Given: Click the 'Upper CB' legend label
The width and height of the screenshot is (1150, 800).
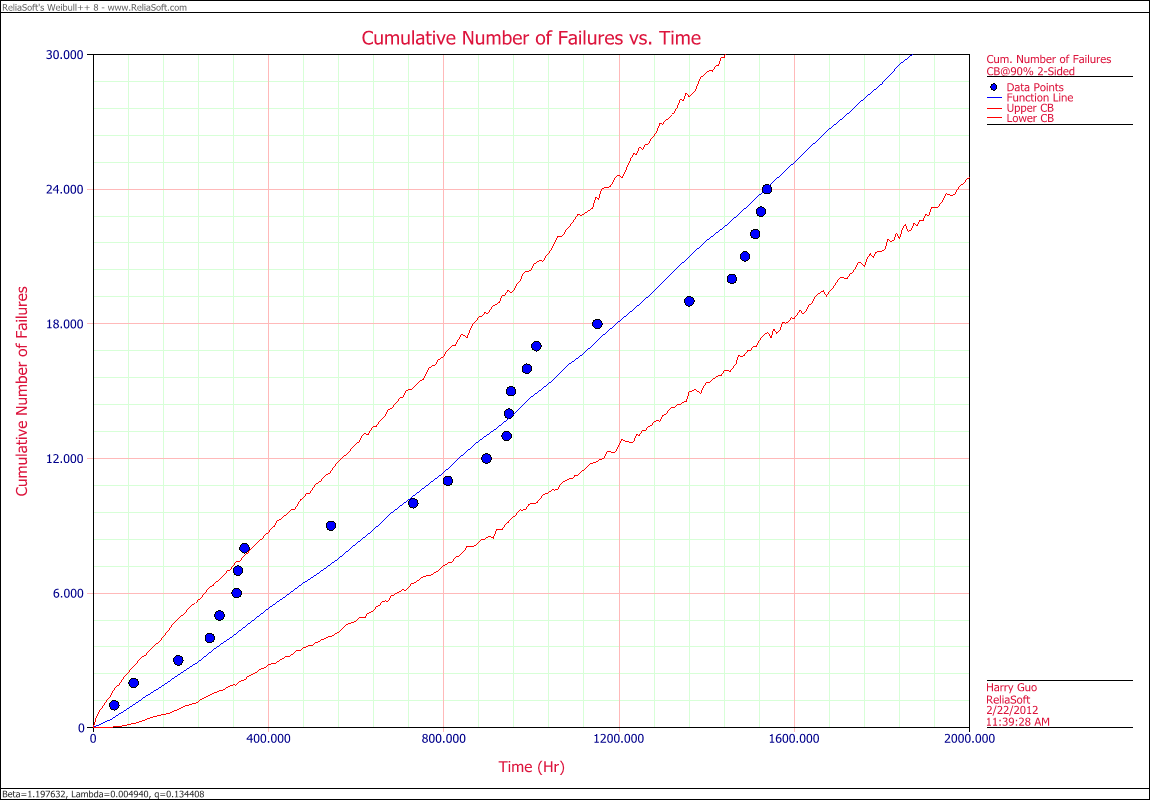Looking at the screenshot, I should tap(1030, 108).
